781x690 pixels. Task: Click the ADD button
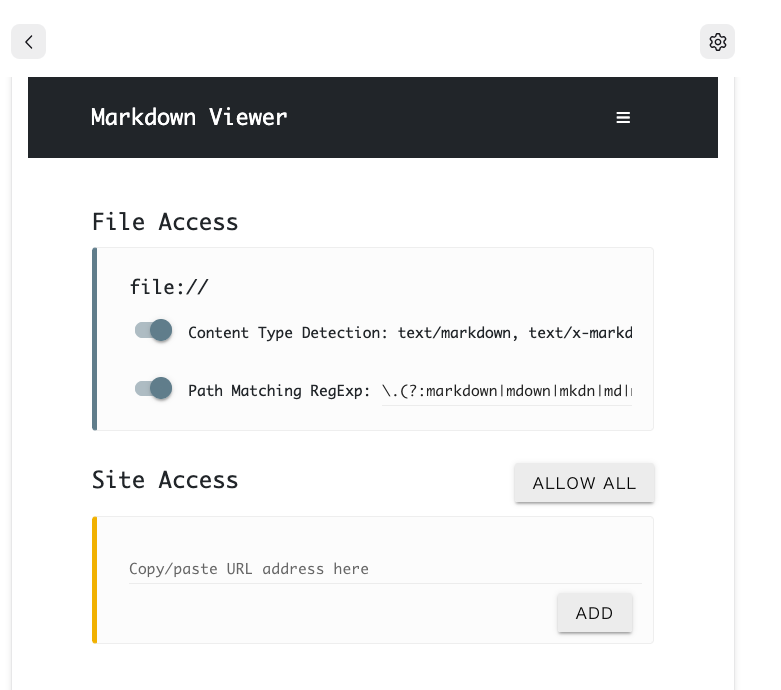pos(595,613)
